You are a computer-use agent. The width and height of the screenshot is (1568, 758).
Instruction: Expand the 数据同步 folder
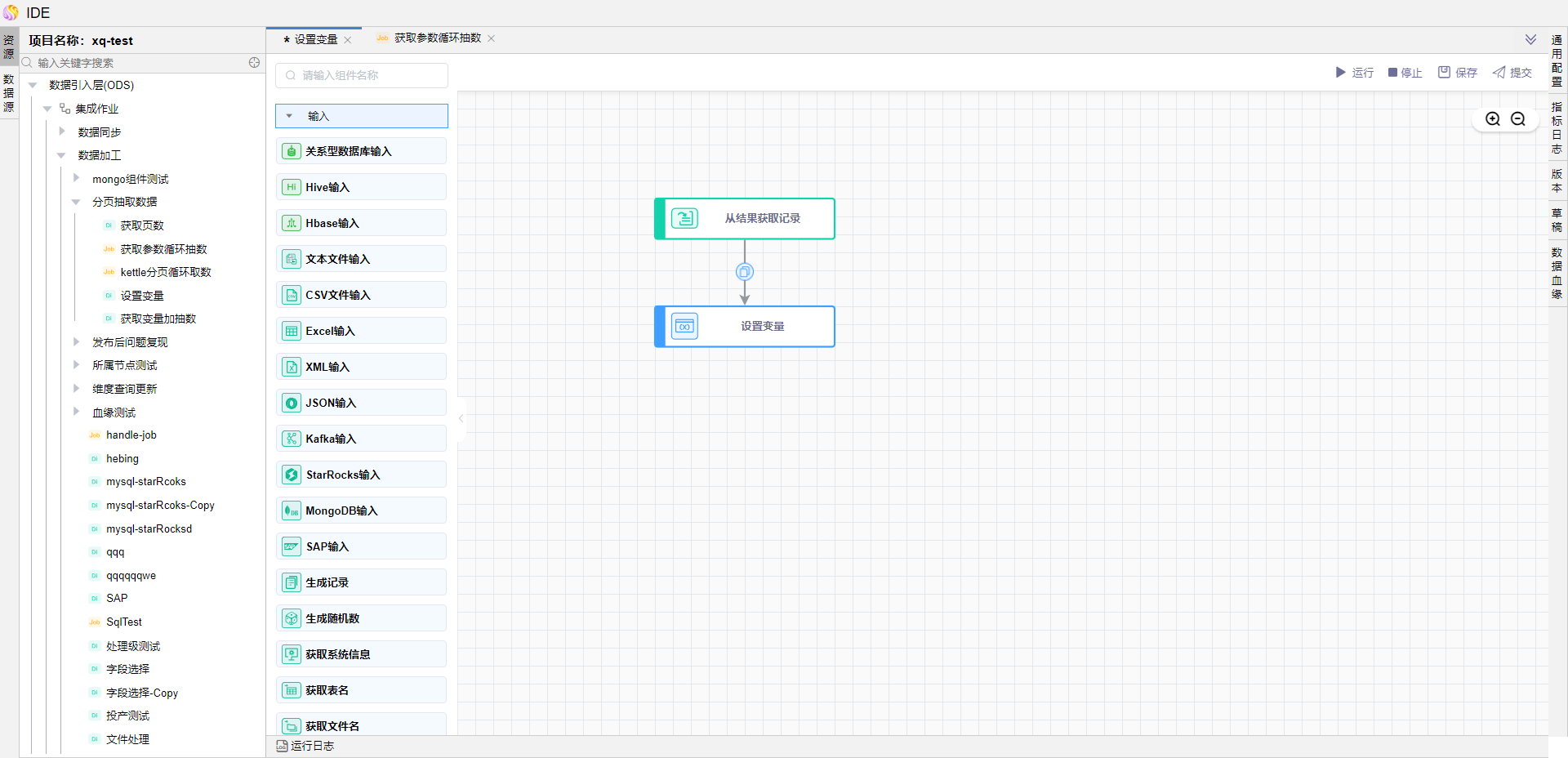[x=62, y=132]
